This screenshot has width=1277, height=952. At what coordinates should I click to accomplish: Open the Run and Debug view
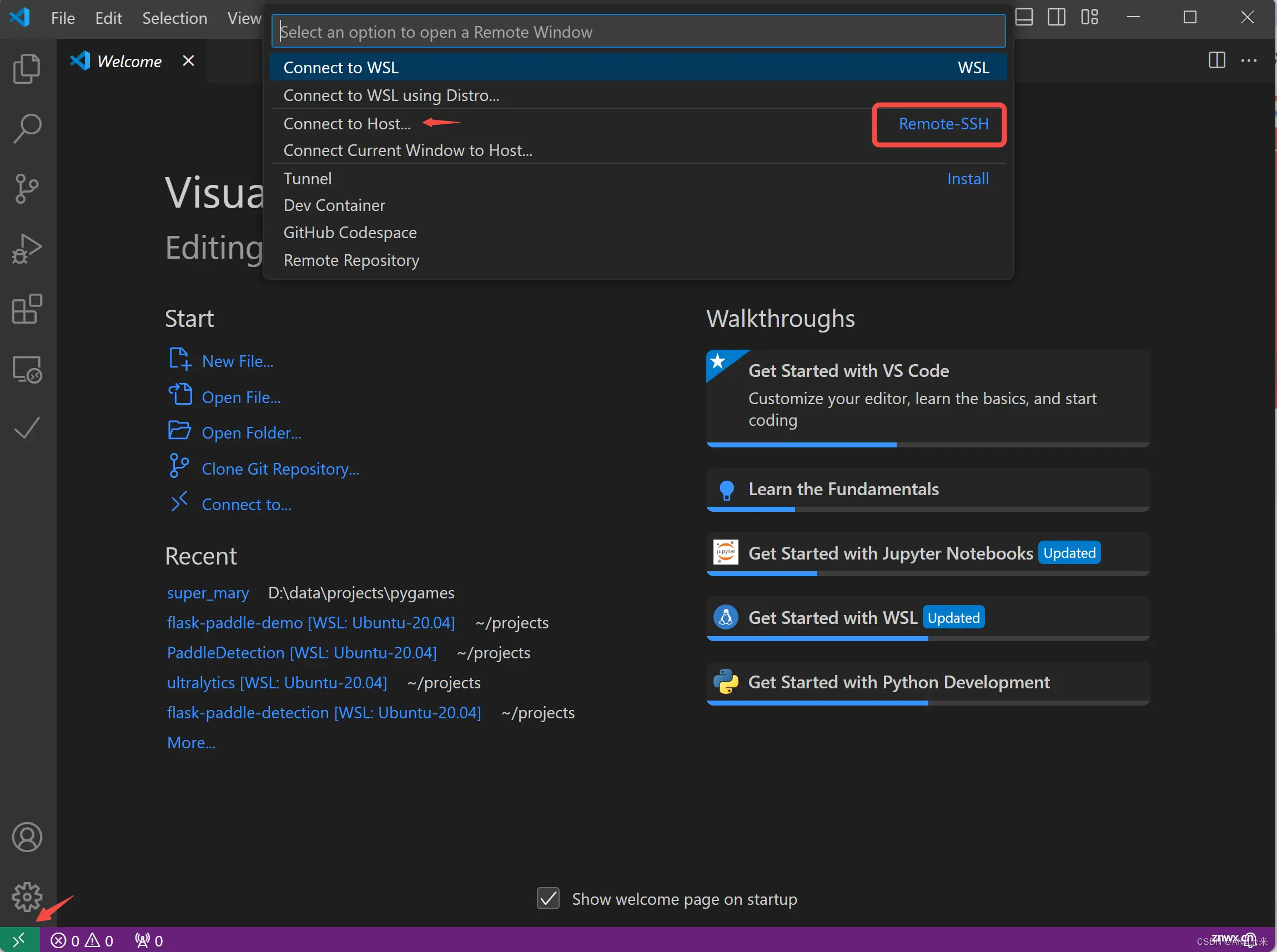[x=27, y=249]
